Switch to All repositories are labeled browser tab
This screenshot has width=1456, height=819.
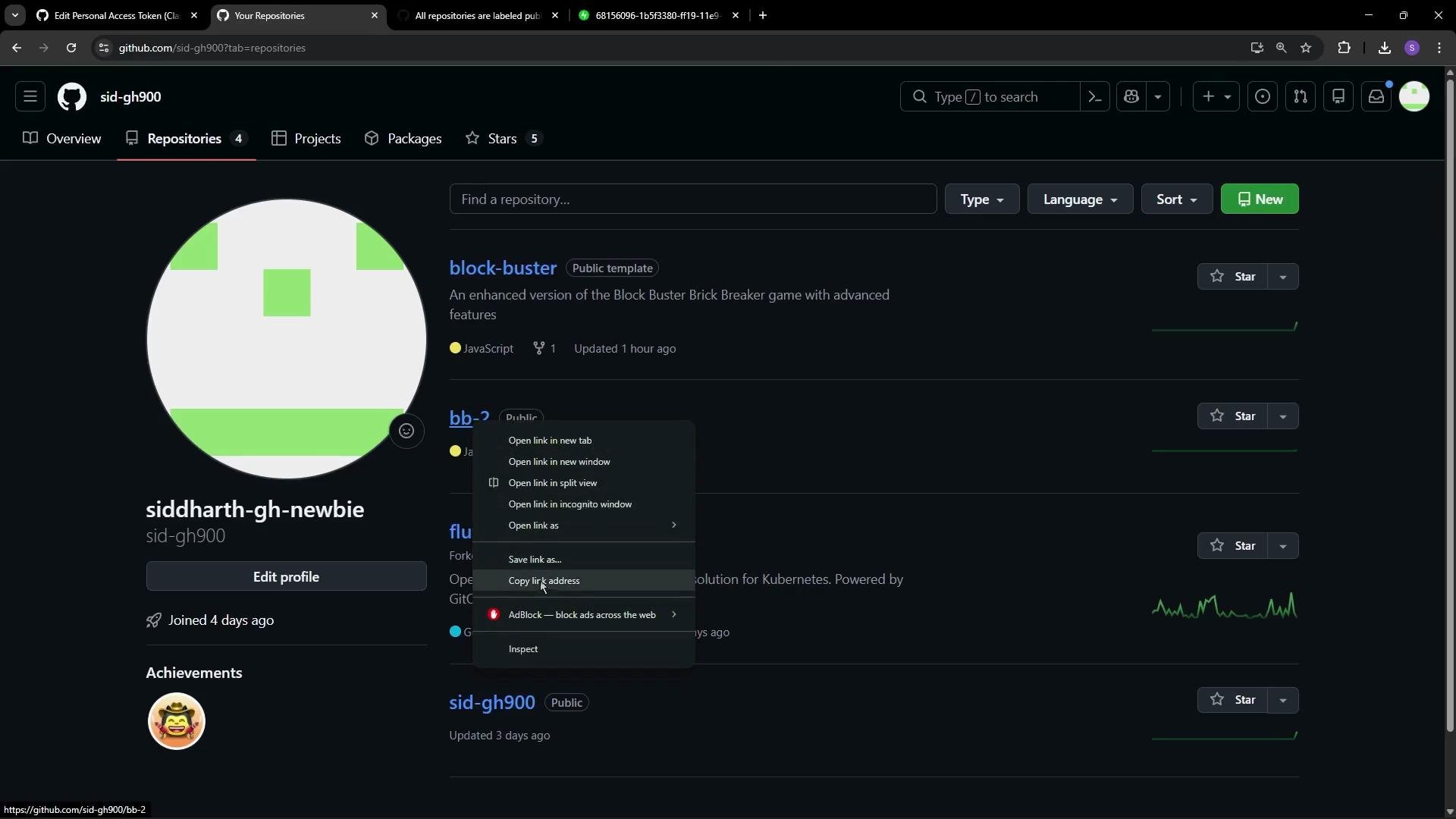coord(478,15)
